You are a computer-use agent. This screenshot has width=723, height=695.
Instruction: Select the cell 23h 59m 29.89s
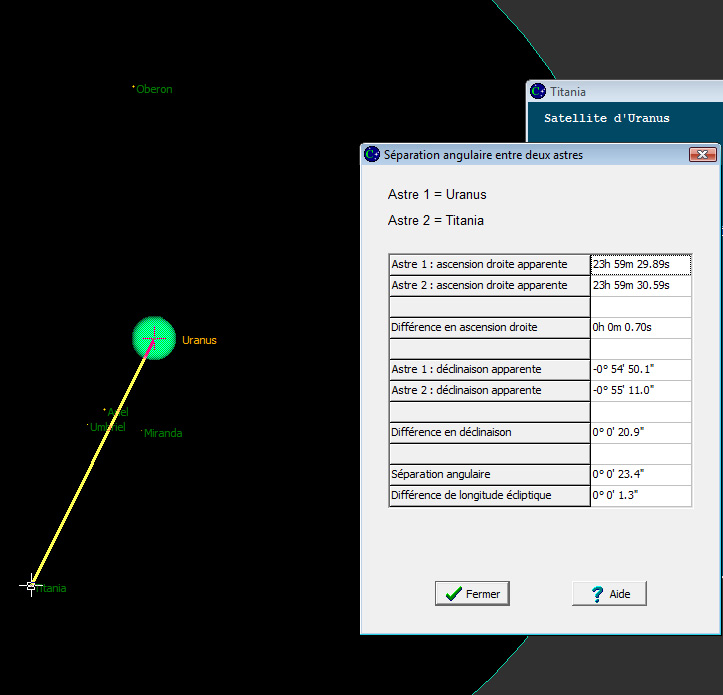point(641,264)
